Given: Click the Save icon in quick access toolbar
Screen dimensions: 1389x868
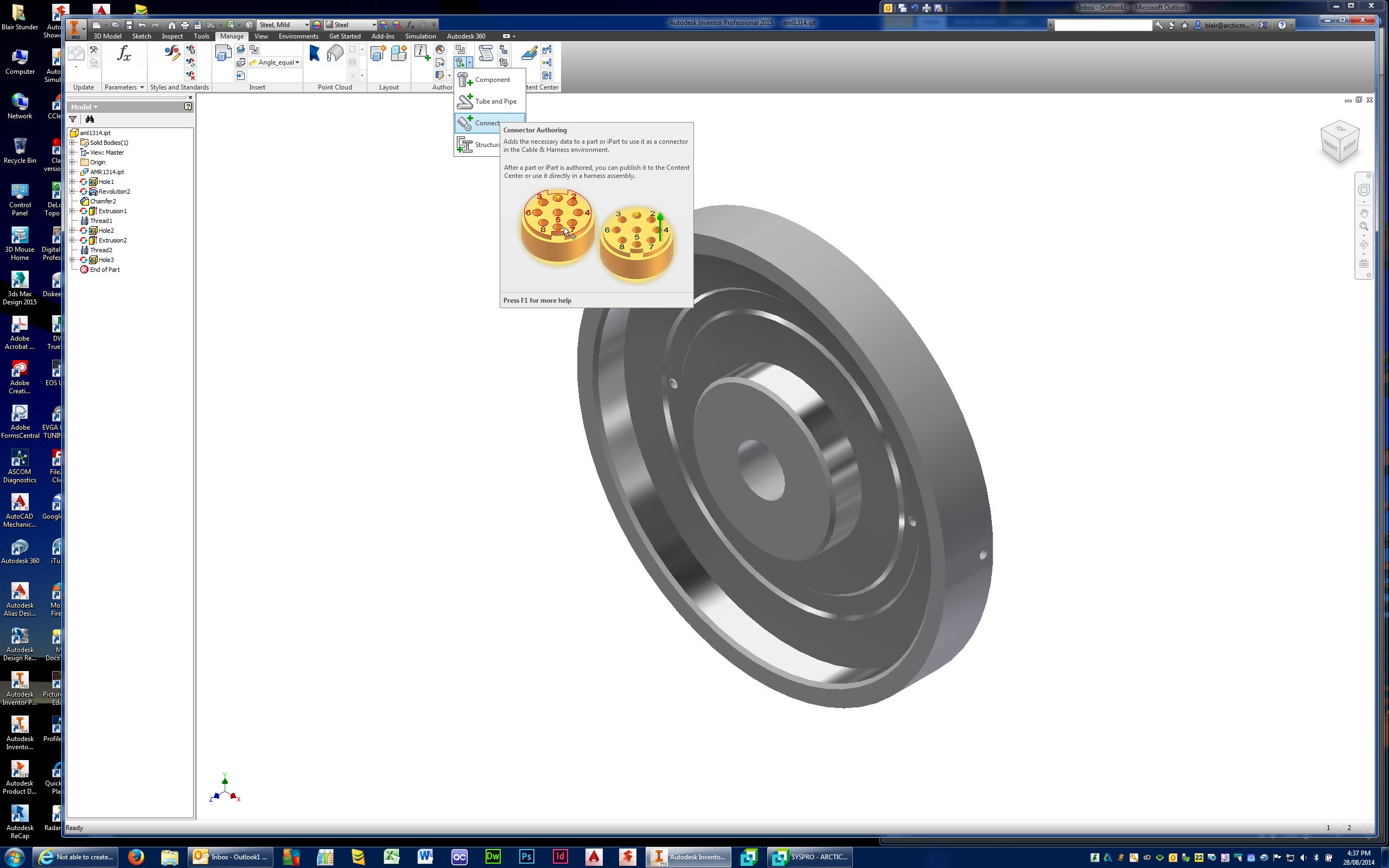Looking at the screenshot, I should 129,25.
